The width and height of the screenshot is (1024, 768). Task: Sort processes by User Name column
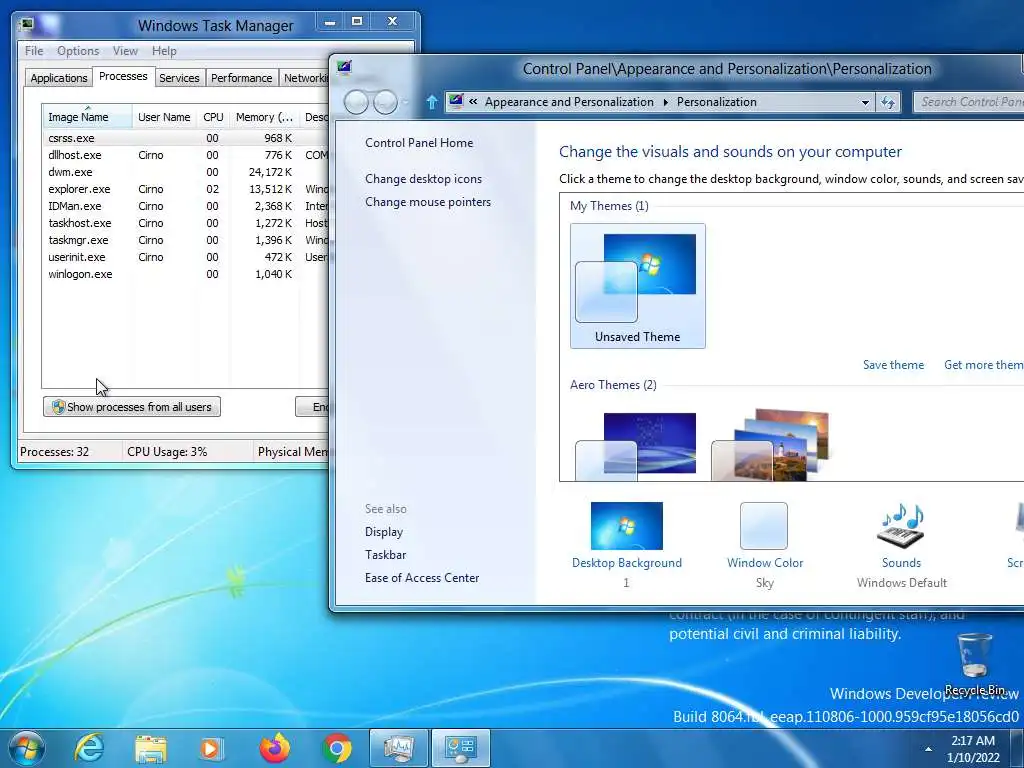click(x=165, y=117)
